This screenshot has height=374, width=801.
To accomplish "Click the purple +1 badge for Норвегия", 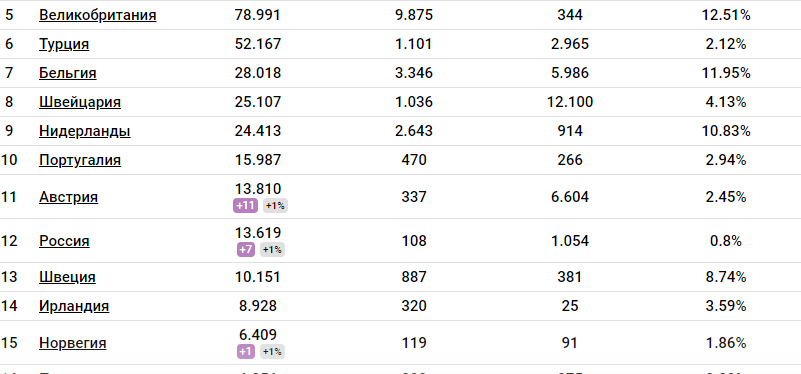I will click(246, 352).
